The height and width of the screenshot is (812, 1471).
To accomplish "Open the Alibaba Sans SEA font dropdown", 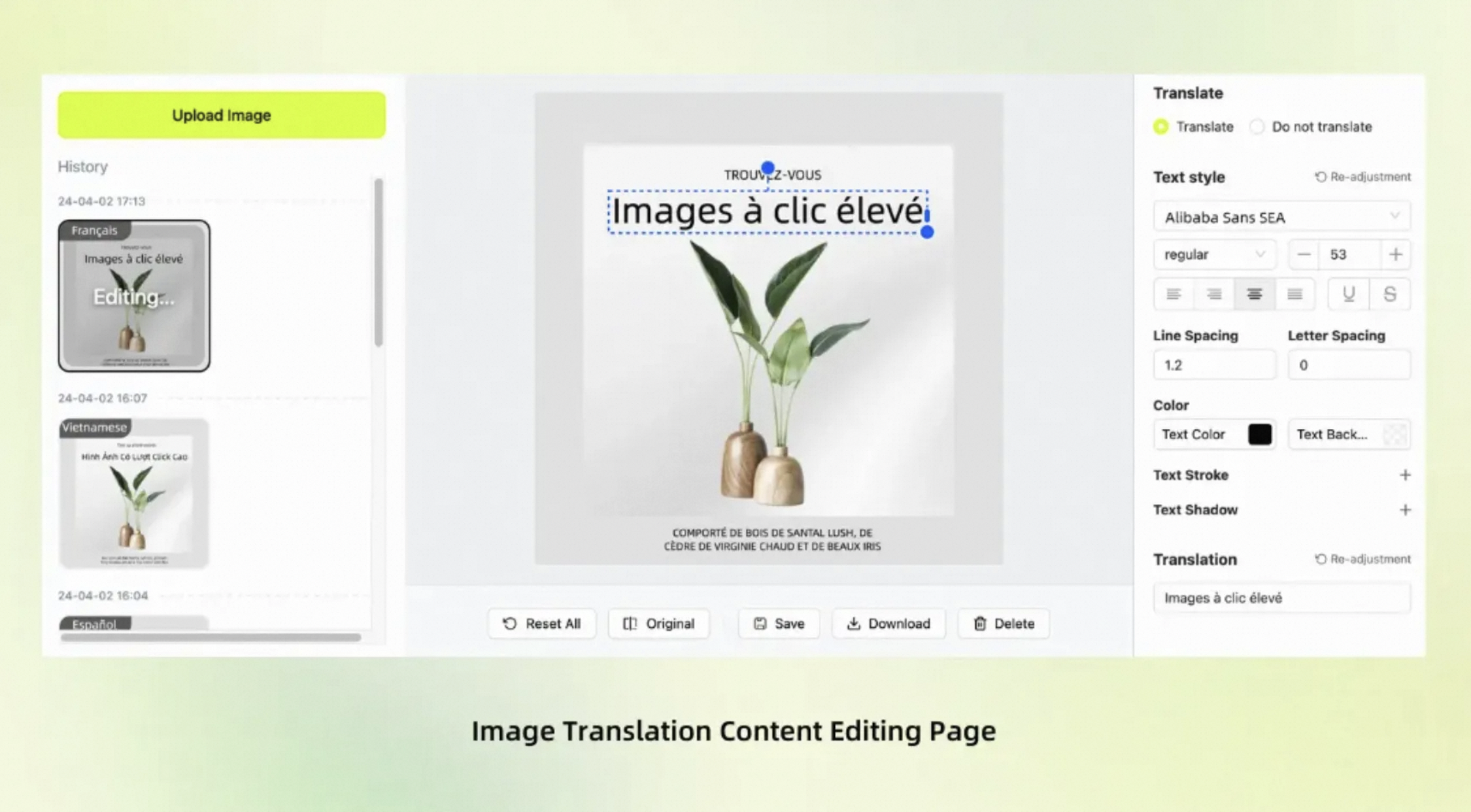I will pyautogui.click(x=1281, y=216).
